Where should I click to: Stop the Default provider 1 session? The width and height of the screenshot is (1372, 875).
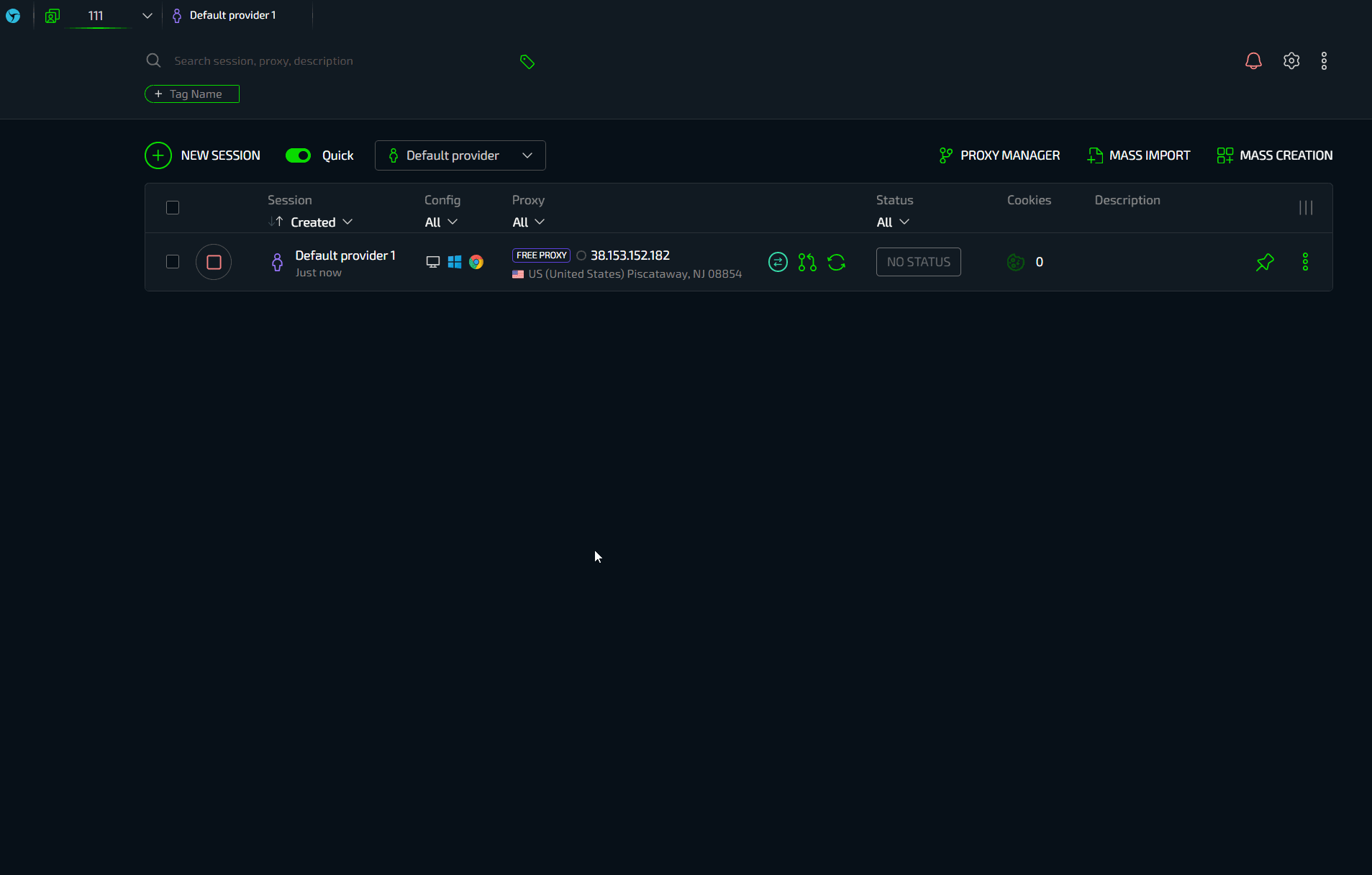(214, 262)
